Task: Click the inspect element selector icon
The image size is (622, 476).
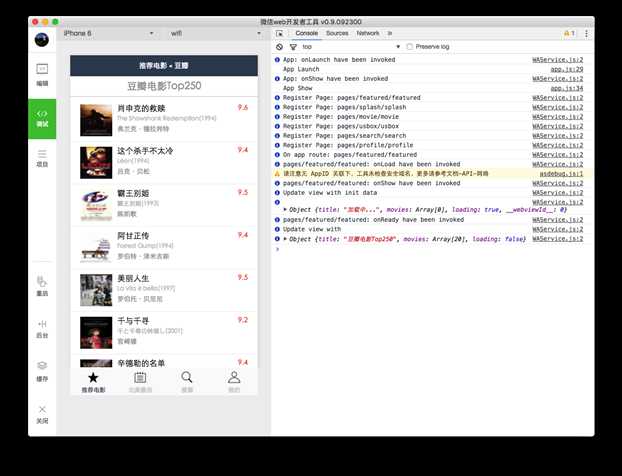Action: (279, 34)
